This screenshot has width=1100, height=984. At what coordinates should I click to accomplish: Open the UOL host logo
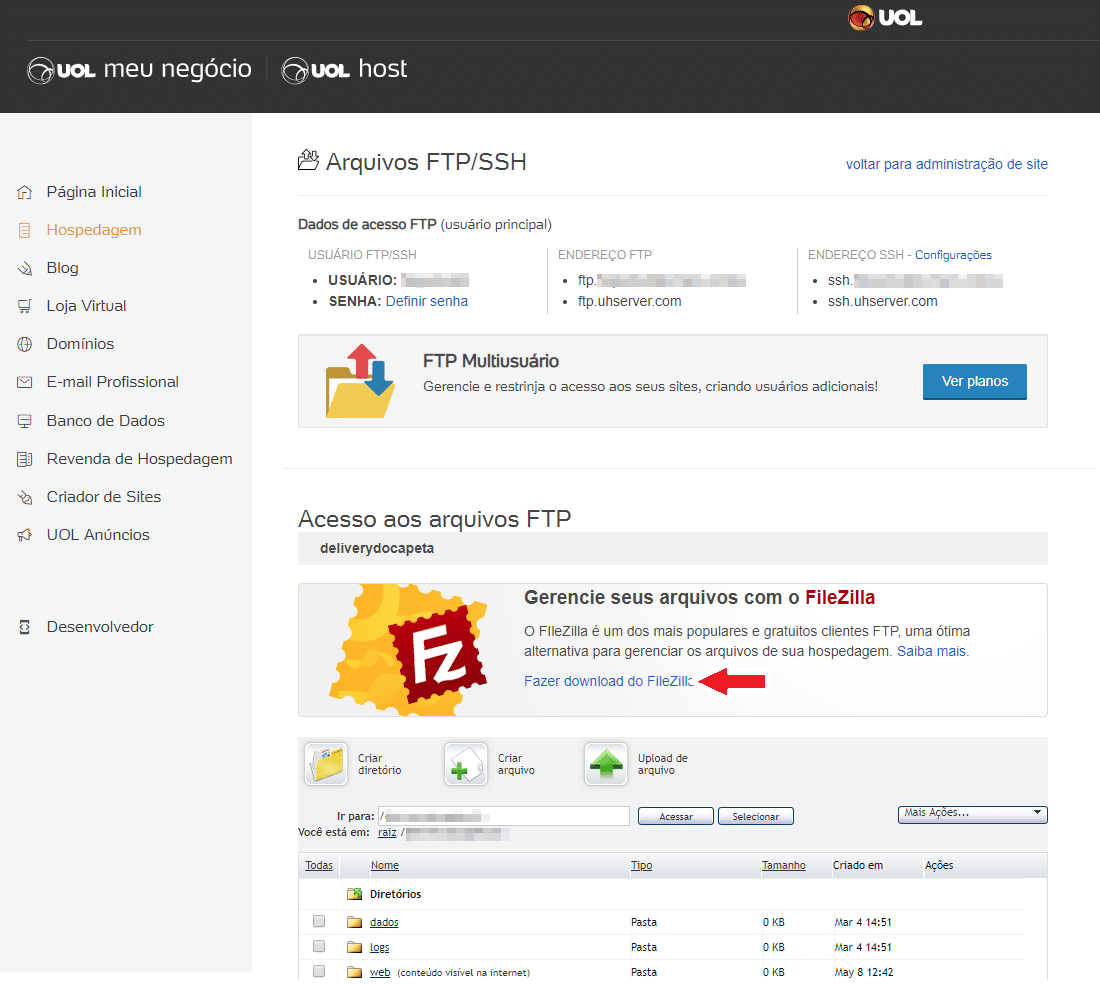tap(344, 69)
